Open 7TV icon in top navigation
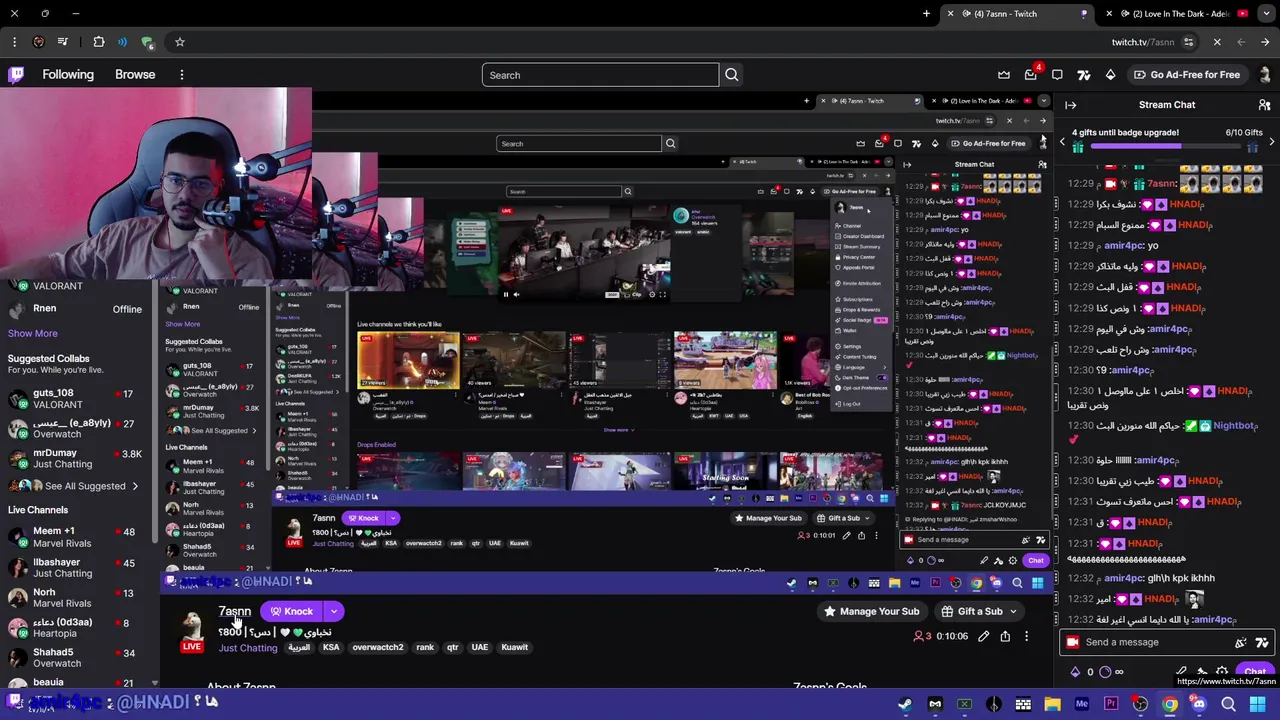The height and width of the screenshot is (720, 1280). pos(1084,75)
